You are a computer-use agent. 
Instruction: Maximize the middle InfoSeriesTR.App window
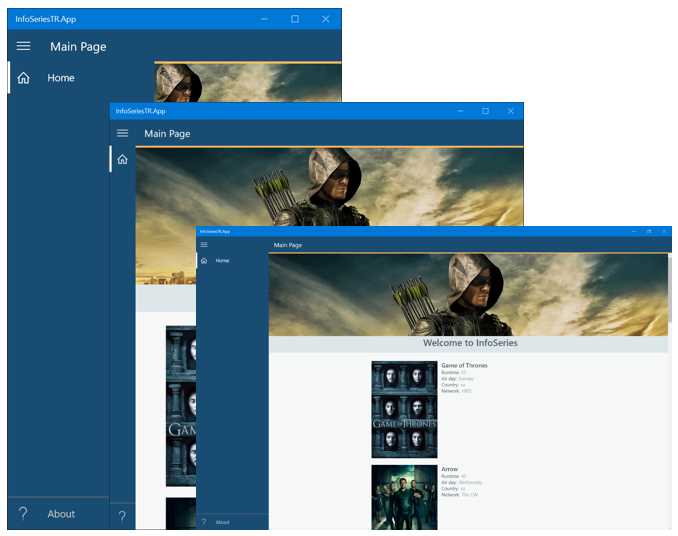pyautogui.click(x=485, y=111)
